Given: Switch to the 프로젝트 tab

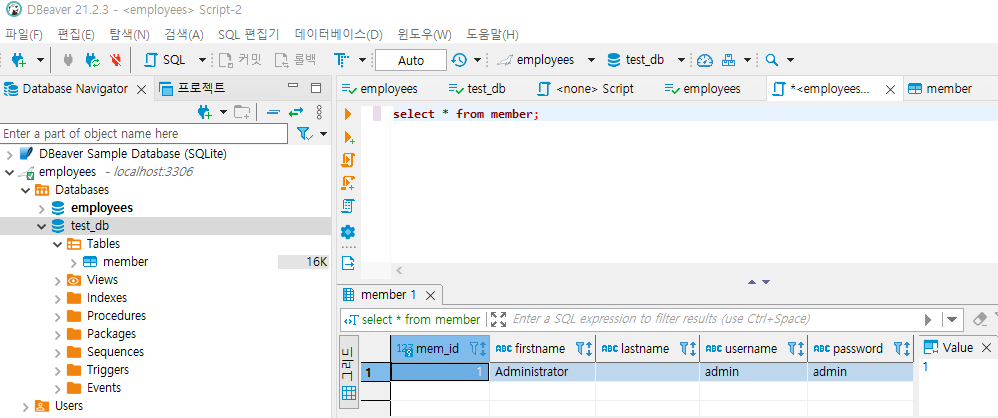Looking at the screenshot, I should pyautogui.click(x=193, y=88).
